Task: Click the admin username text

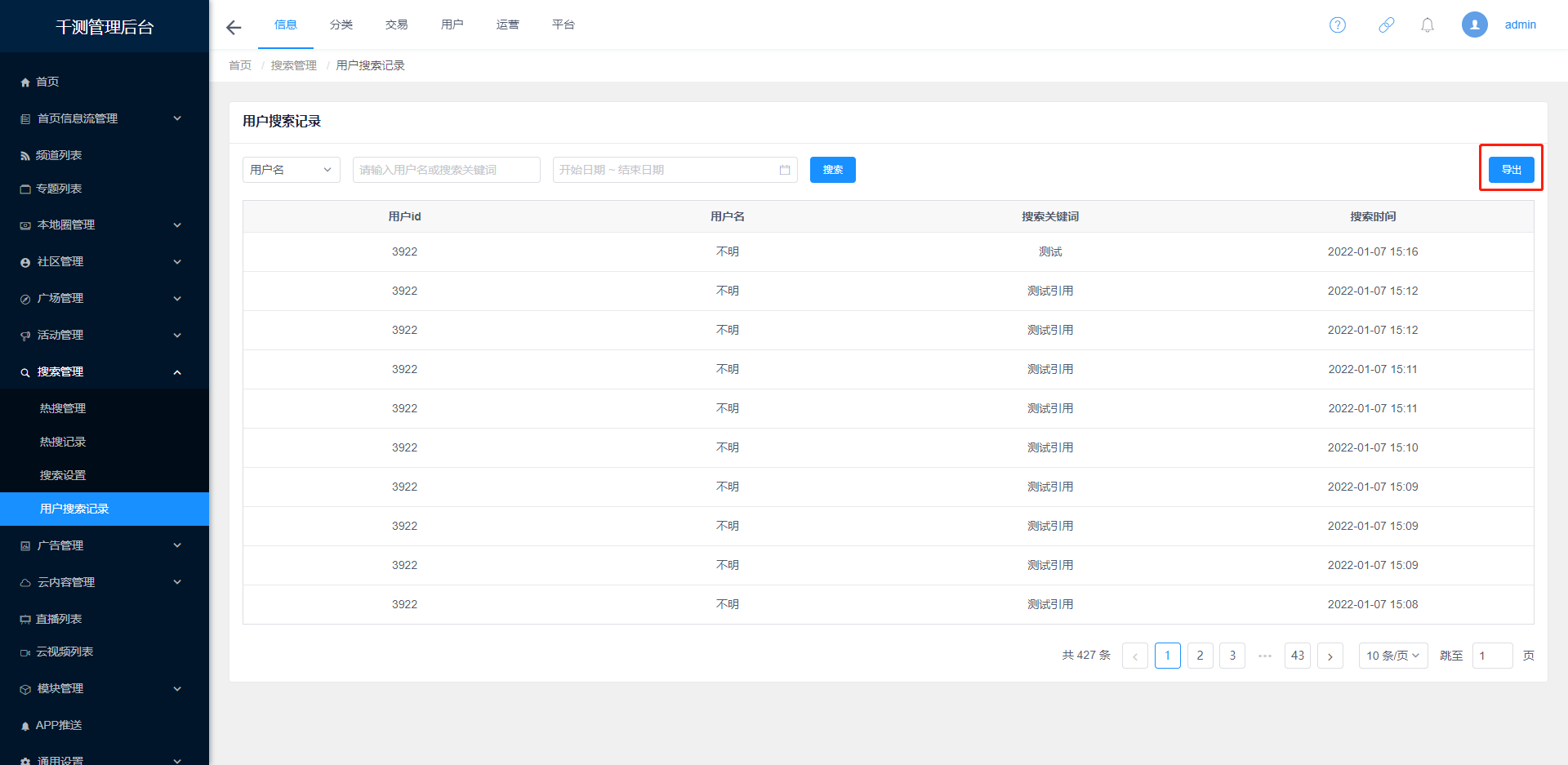Action: pyautogui.click(x=1521, y=24)
